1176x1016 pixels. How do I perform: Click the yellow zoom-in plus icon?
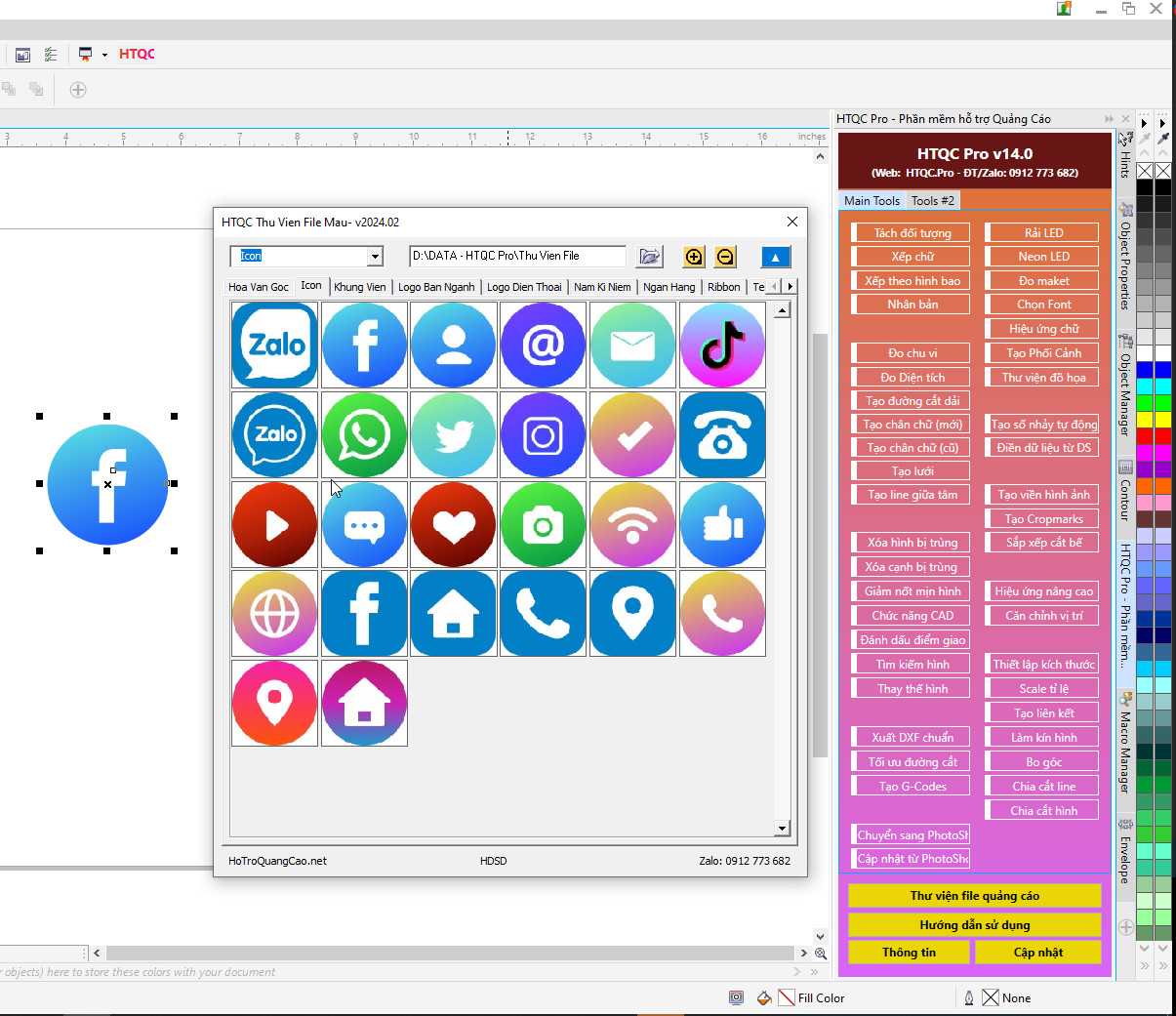click(694, 257)
